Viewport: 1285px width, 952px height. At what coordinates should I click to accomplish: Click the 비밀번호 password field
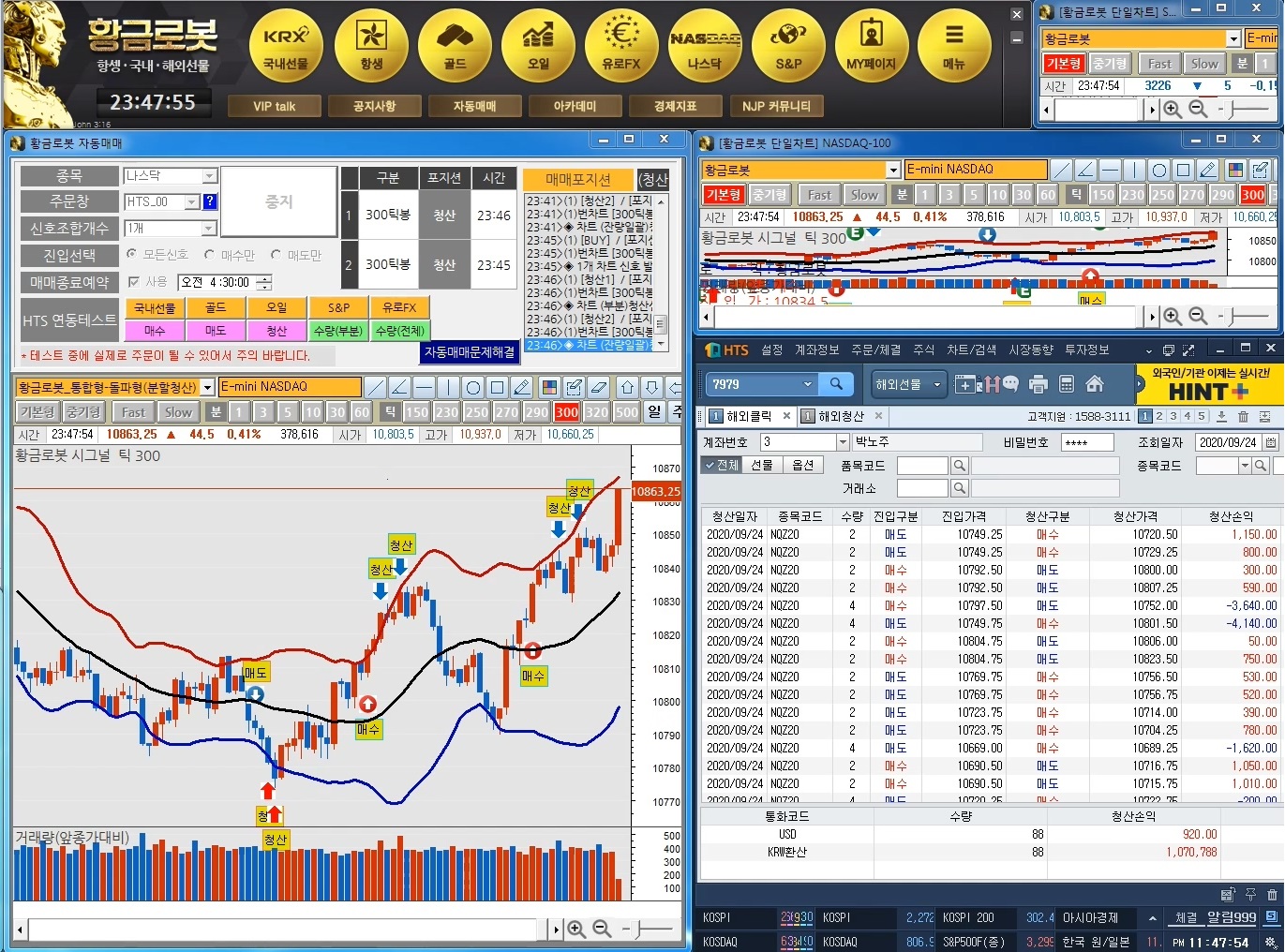coord(1086,442)
